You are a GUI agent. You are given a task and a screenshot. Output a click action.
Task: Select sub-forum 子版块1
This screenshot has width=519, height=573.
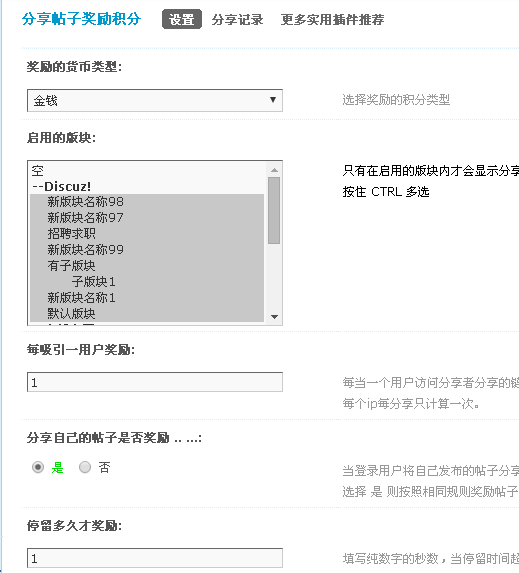(x=147, y=282)
